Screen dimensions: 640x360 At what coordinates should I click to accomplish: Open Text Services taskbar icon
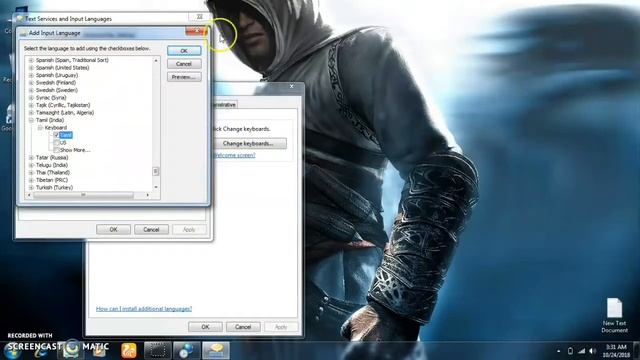(216, 351)
